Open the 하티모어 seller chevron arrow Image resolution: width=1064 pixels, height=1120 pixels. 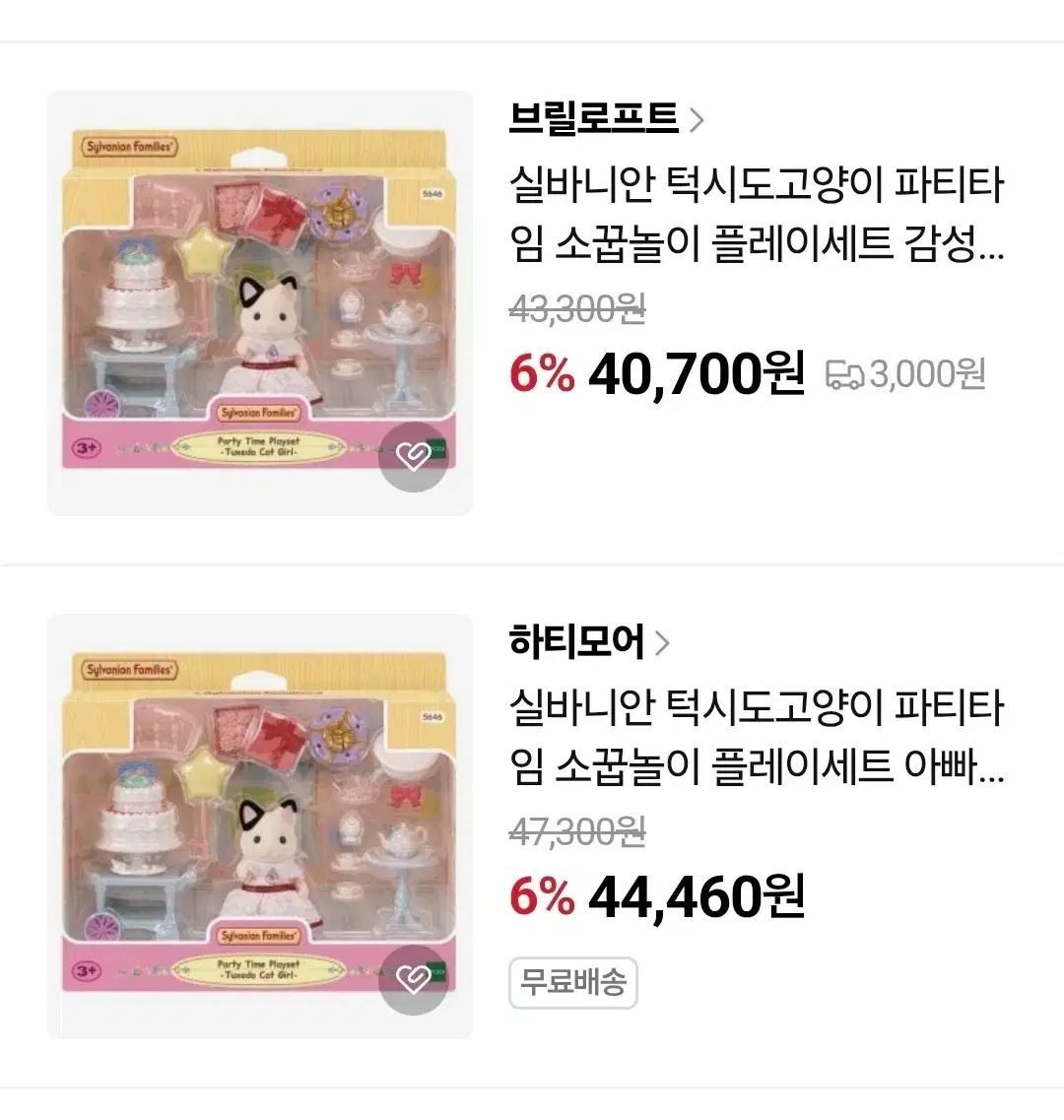(x=662, y=643)
